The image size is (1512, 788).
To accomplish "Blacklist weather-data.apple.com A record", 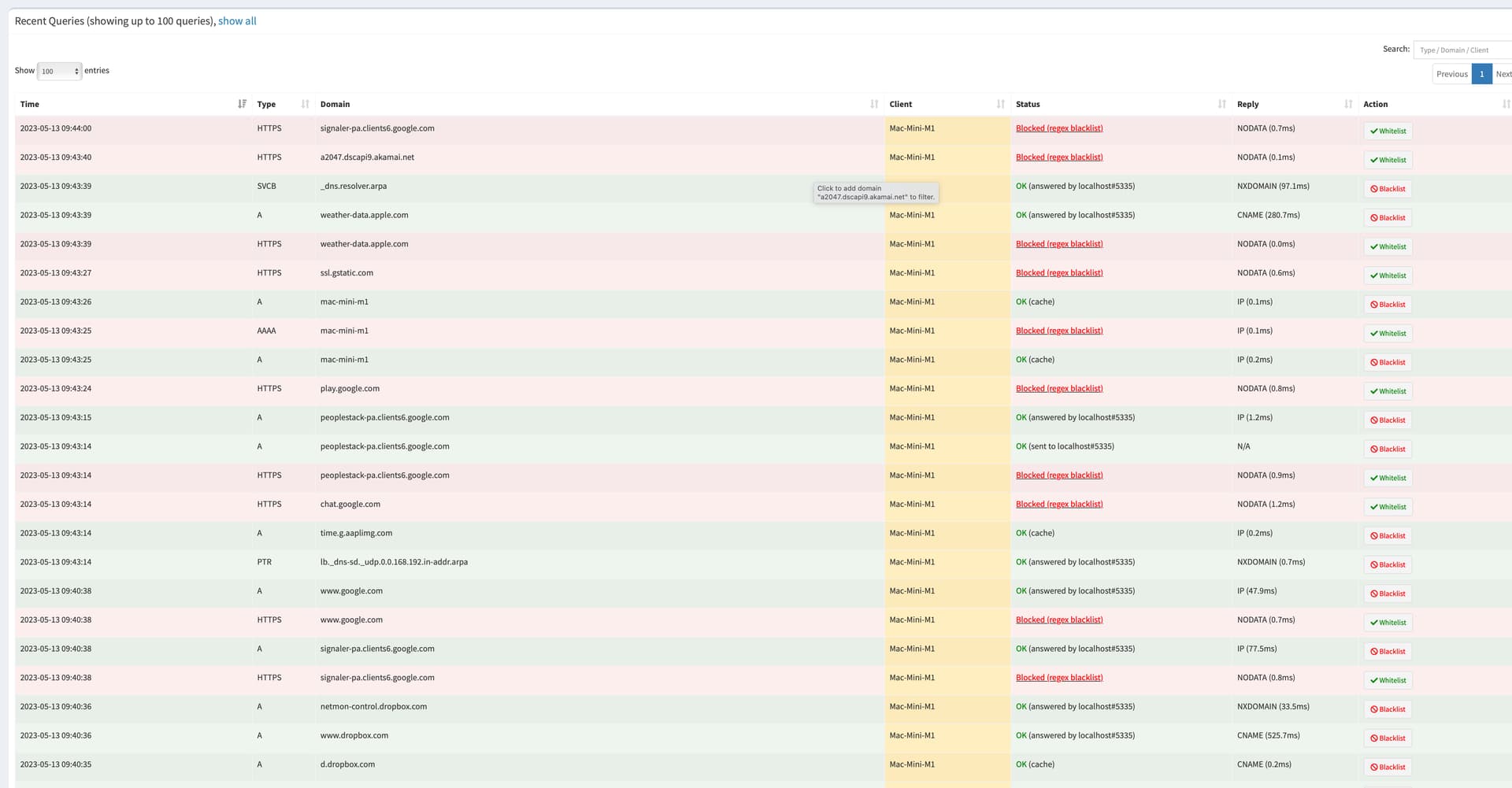I will [x=1388, y=217].
